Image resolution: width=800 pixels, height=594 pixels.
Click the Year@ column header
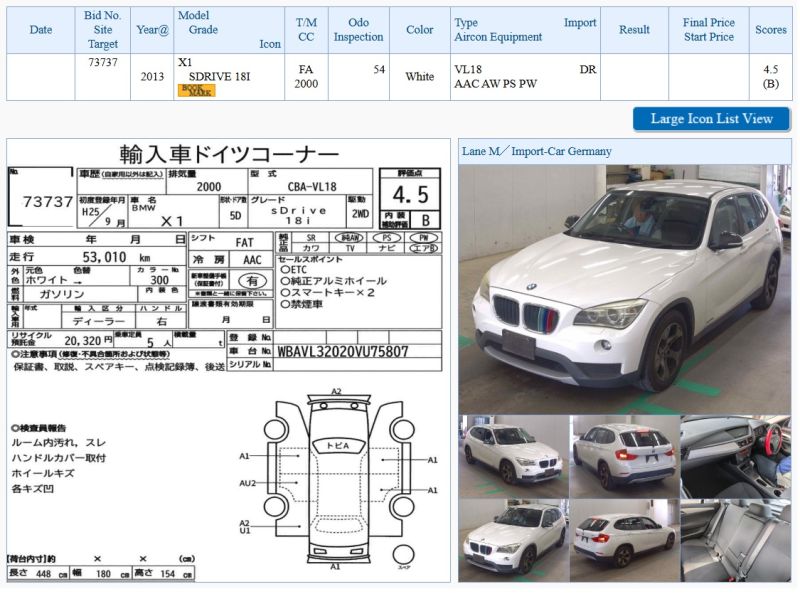152,30
